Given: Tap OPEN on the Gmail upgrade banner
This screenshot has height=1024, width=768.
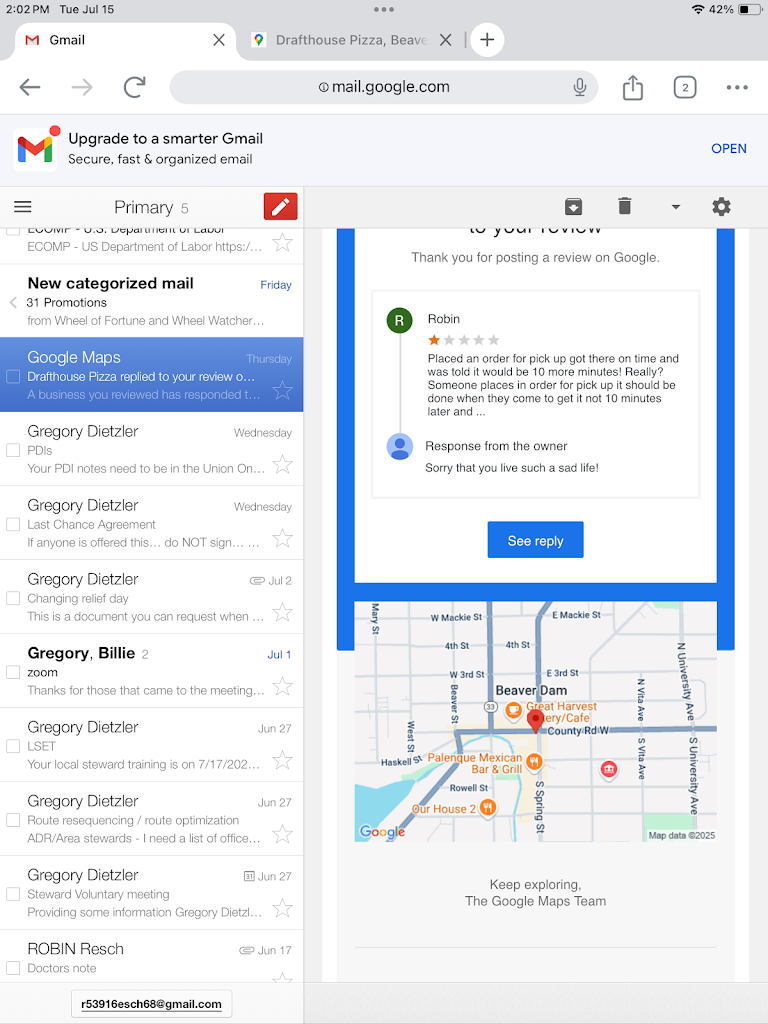Looking at the screenshot, I should tap(729, 149).
